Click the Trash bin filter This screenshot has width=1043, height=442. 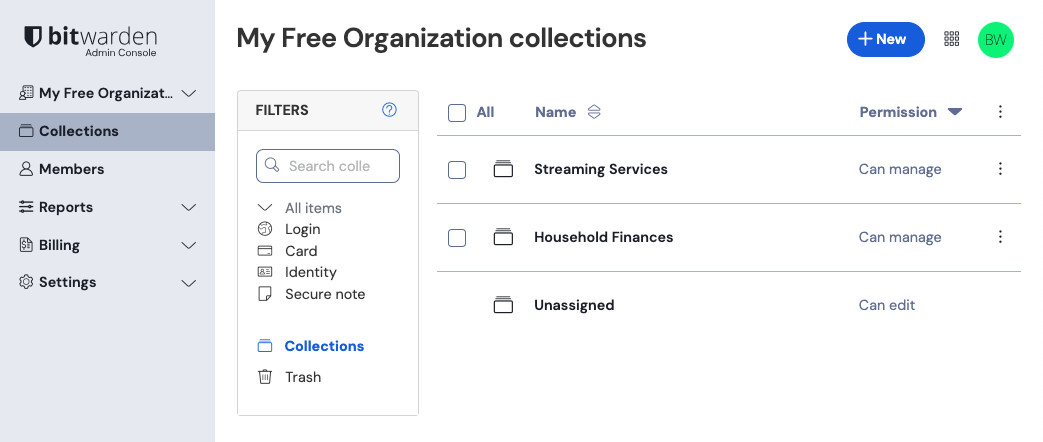pyautogui.click(x=302, y=377)
